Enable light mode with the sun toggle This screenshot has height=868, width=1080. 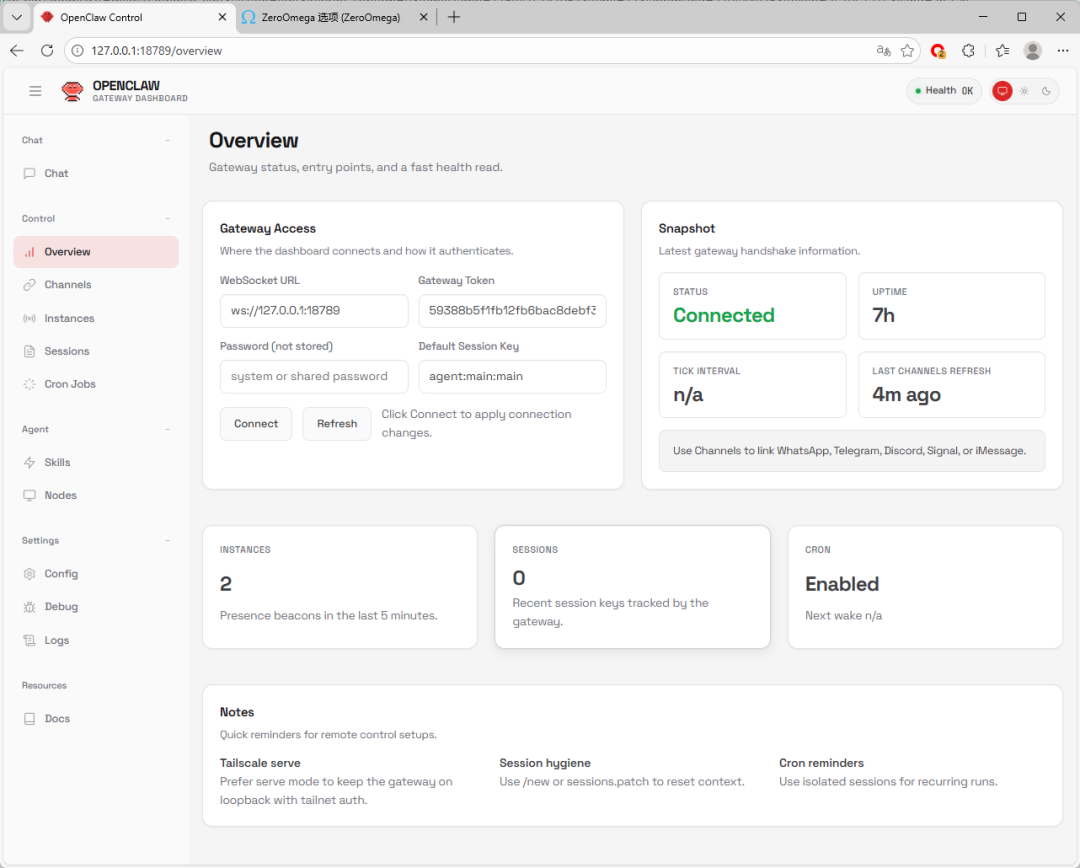pos(1024,90)
